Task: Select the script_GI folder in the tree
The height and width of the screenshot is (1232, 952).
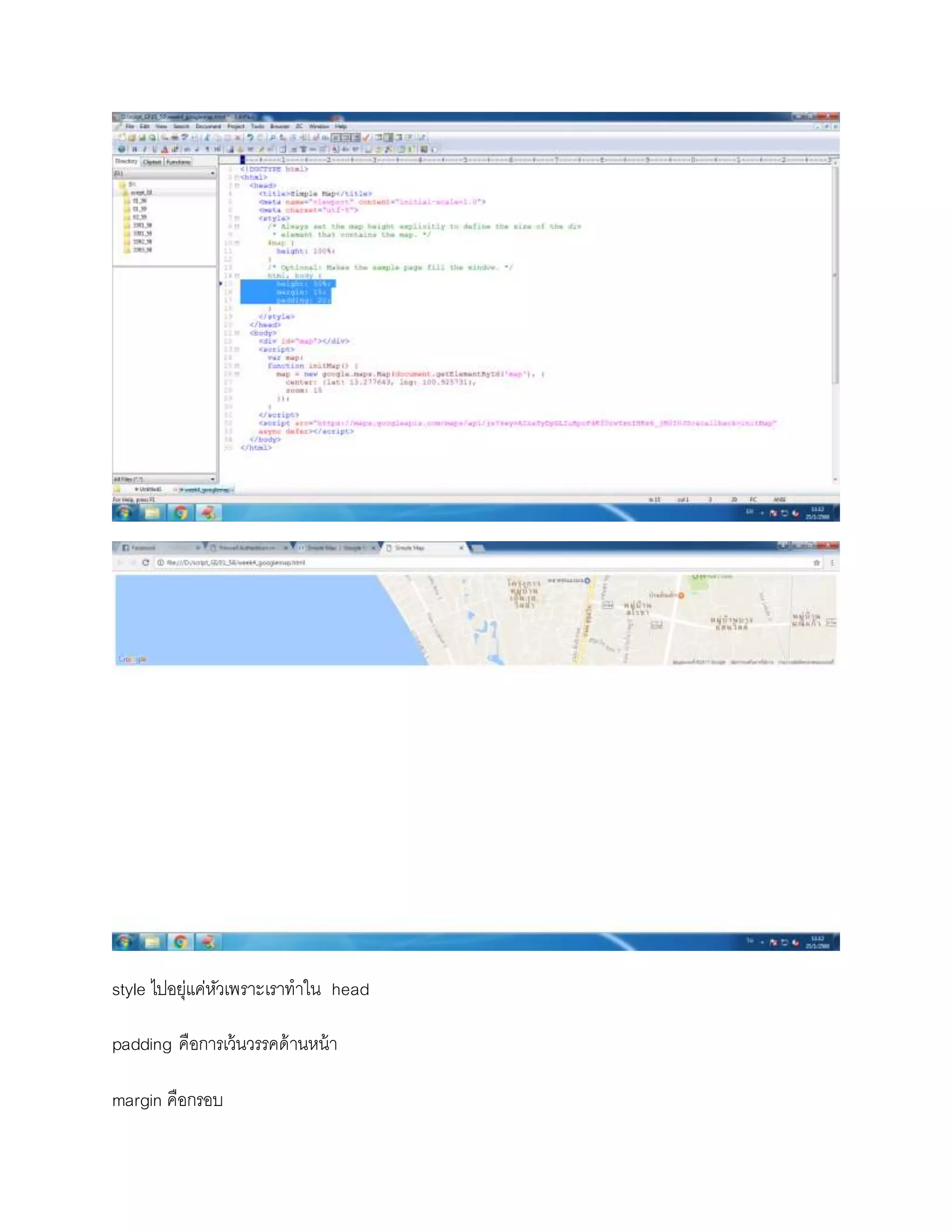Action: pyautogui.click(x=141, y=192)
